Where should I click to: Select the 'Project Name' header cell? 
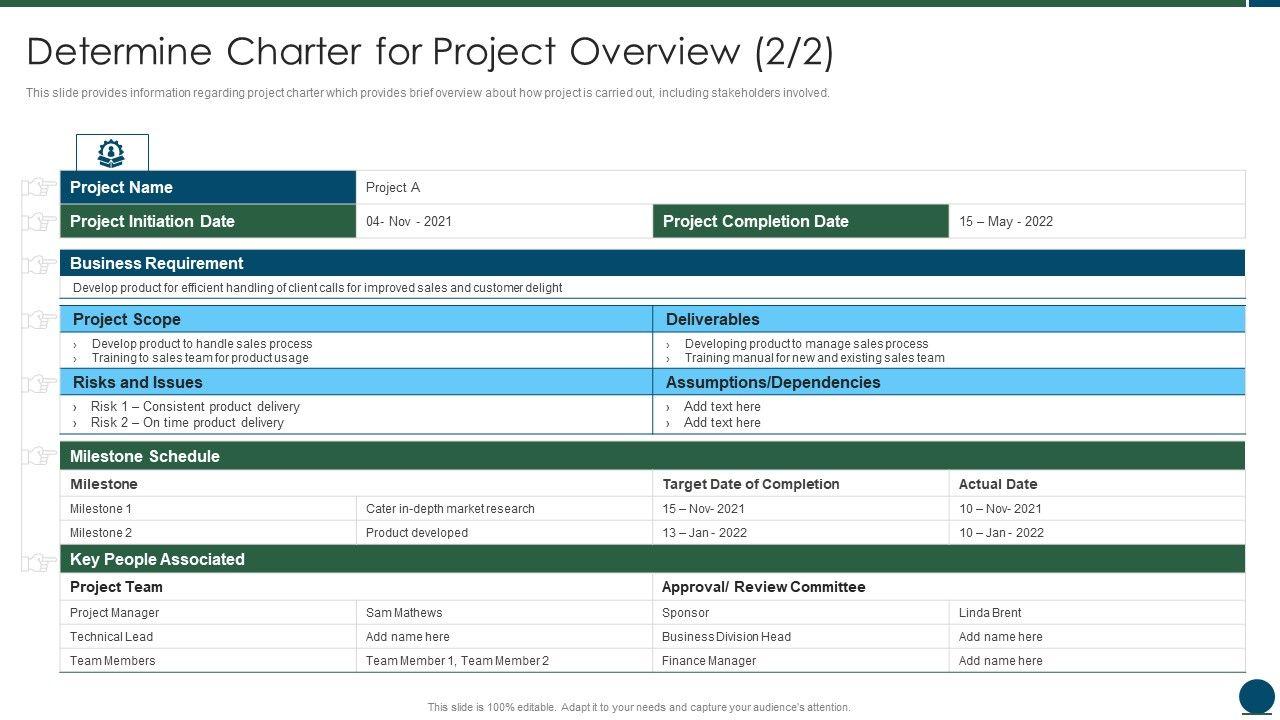208,187
